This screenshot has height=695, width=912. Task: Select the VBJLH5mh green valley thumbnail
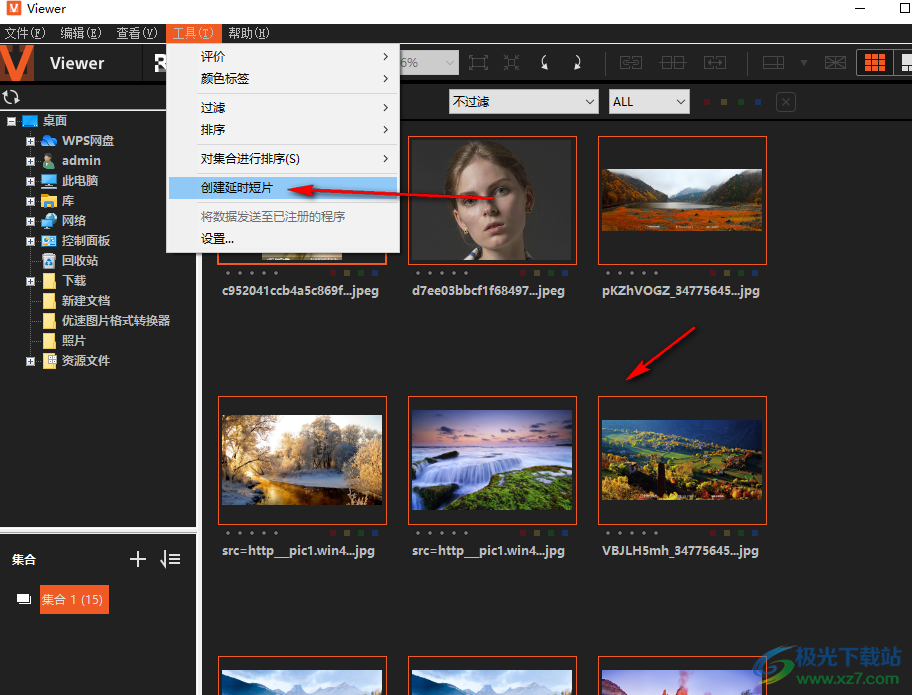click(x=682, y=461)
